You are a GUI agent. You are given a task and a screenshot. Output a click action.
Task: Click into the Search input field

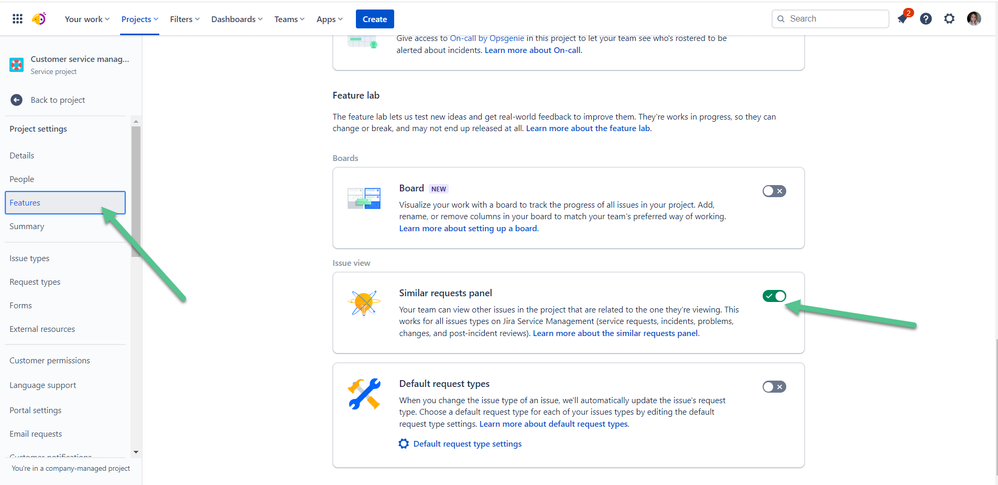click(830, 19)
